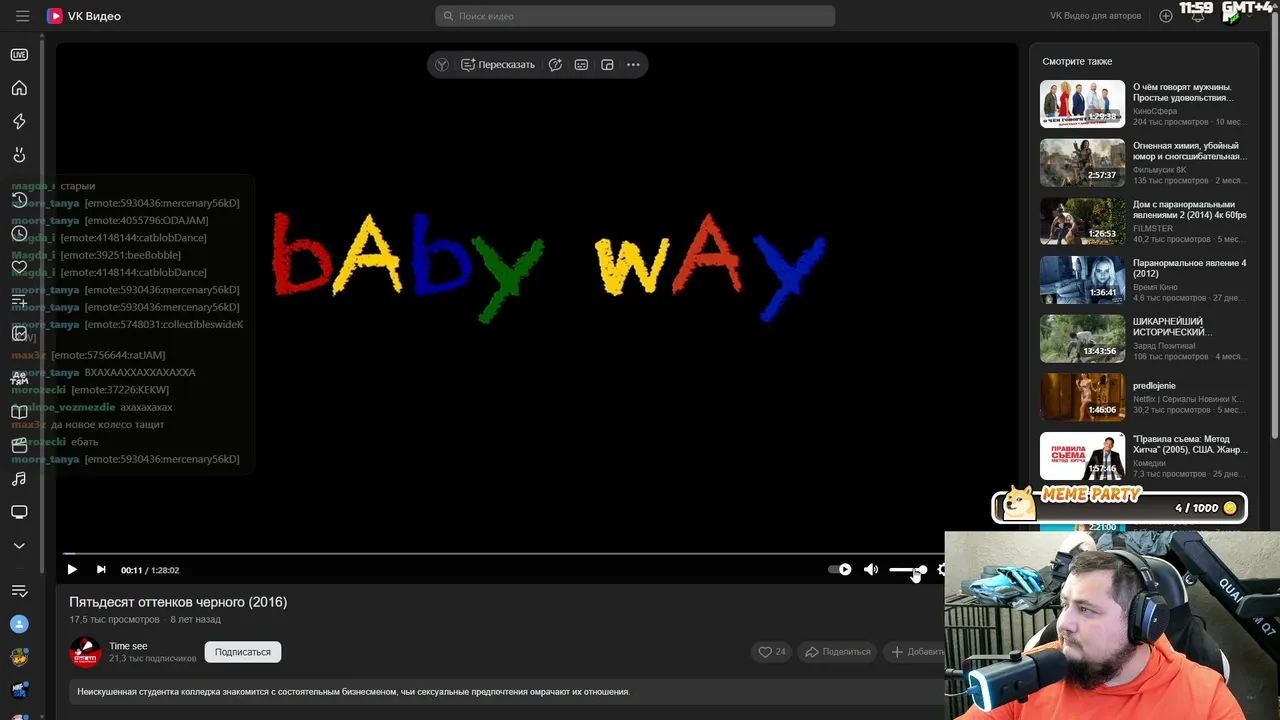1280x720 pixels.
Task: Click the video title Пятьдесят оттенков черного (2016)
Action: (178, 602)
